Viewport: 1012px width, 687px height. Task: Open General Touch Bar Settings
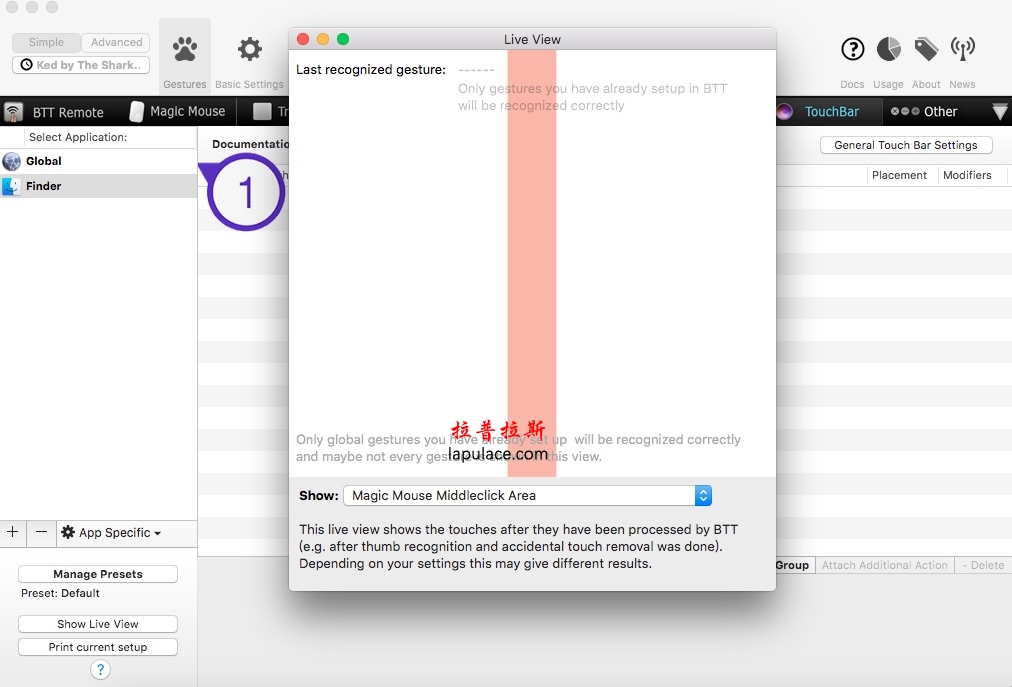pyautogui.click(x=906, y=145)
